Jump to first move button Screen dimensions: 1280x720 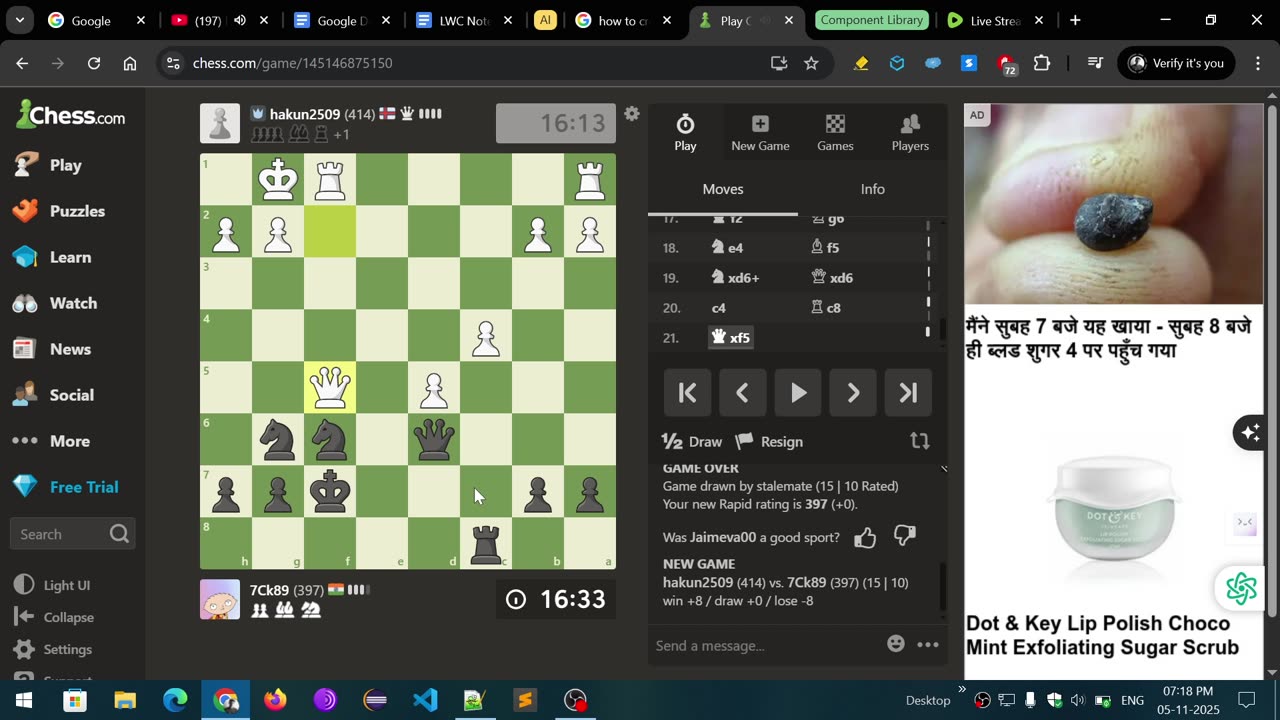[x=688, y=393]
